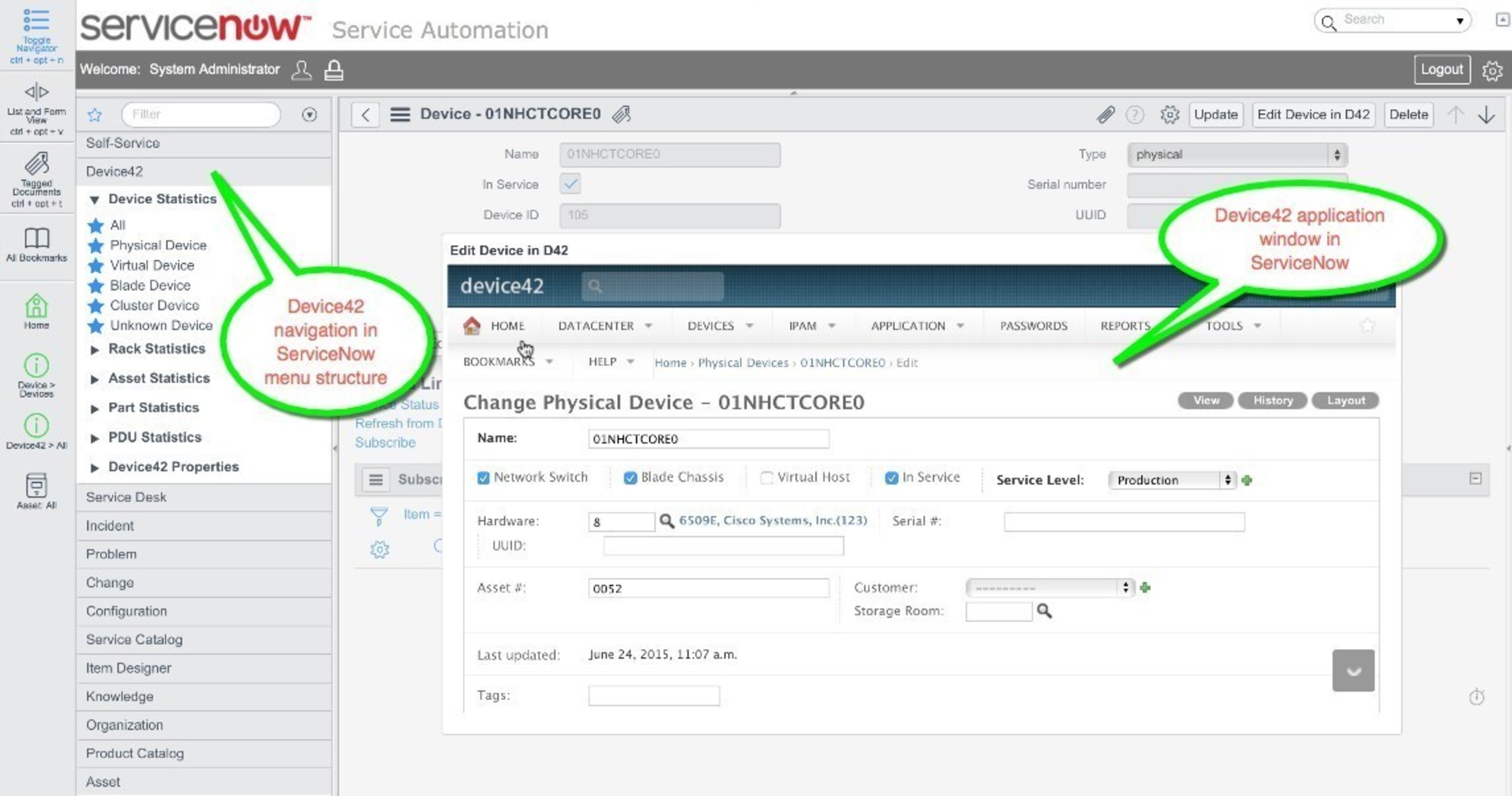Open the Service Level dropdown
1512x796 pixels.
[x=1170, y=480]
